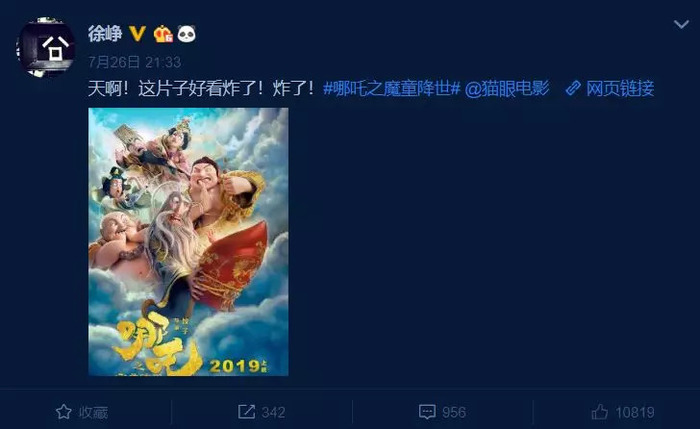Click the 收藏 label to bookmark the post

[x=93, y=412]
